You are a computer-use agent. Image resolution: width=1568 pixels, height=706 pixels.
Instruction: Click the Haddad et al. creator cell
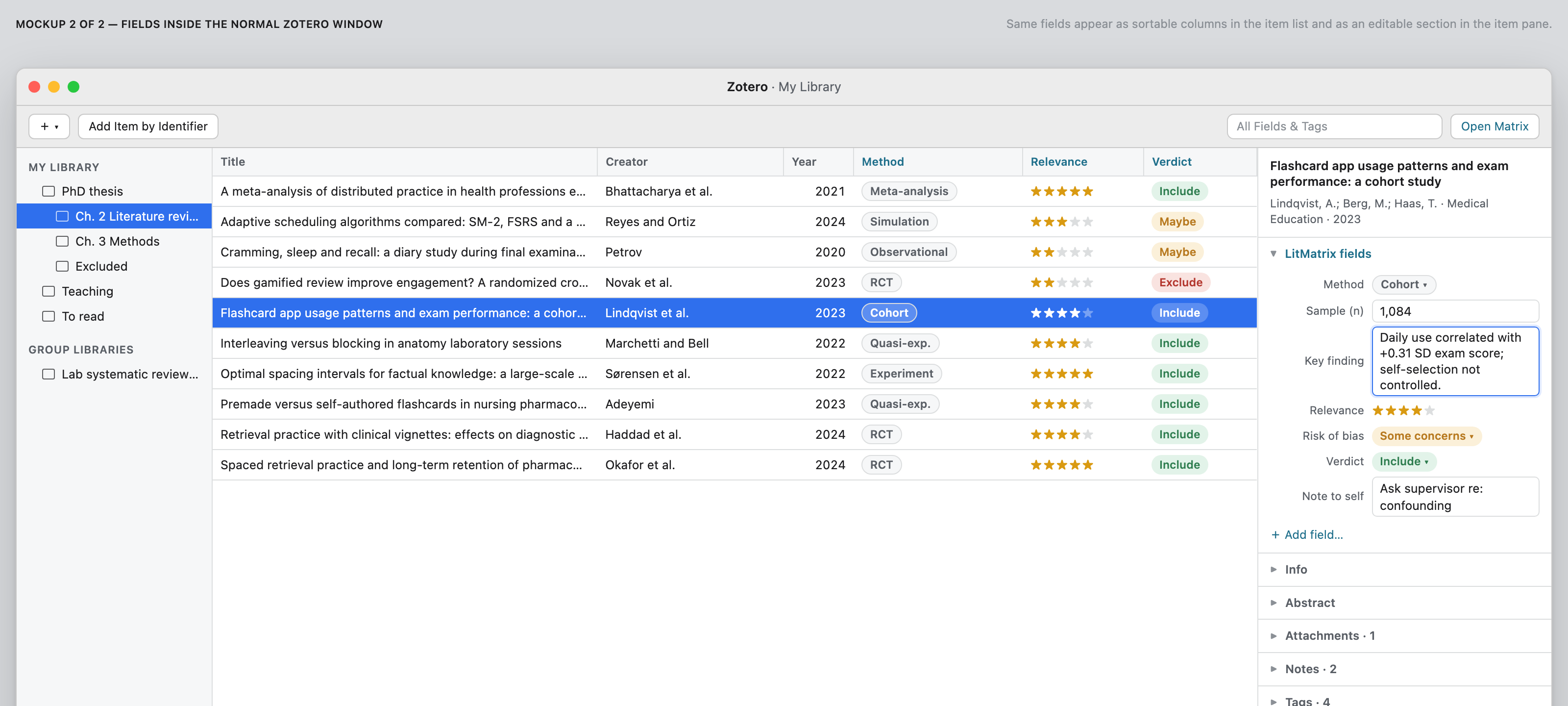point(643,435)
